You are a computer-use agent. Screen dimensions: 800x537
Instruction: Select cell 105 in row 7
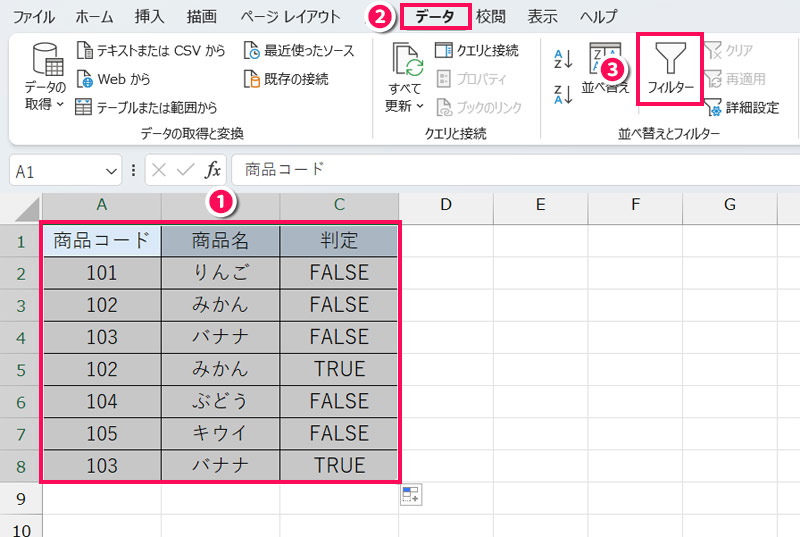point(102,433)
